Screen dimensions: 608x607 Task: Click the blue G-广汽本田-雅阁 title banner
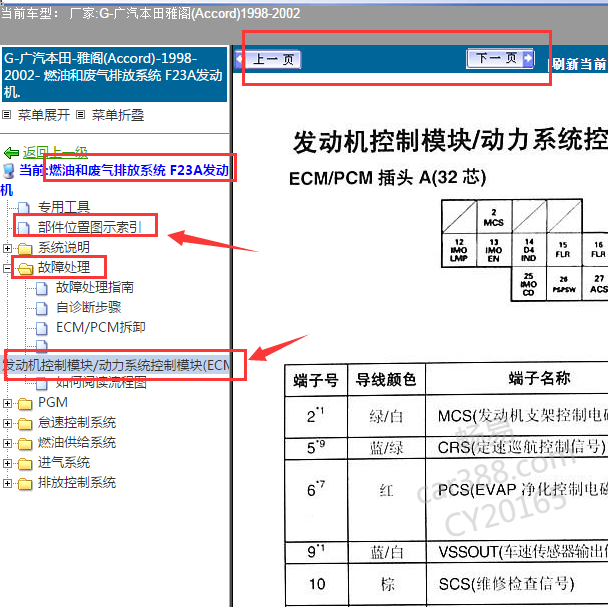pos(114,74)
